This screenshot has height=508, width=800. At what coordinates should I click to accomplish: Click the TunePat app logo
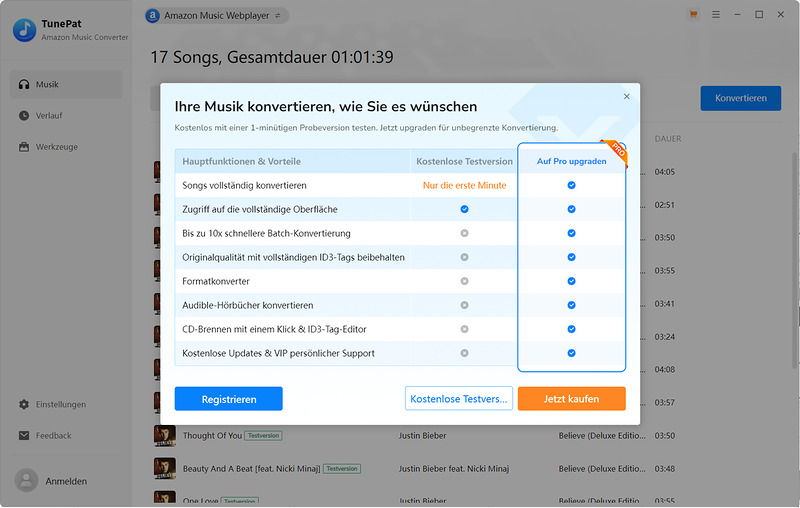24,30
